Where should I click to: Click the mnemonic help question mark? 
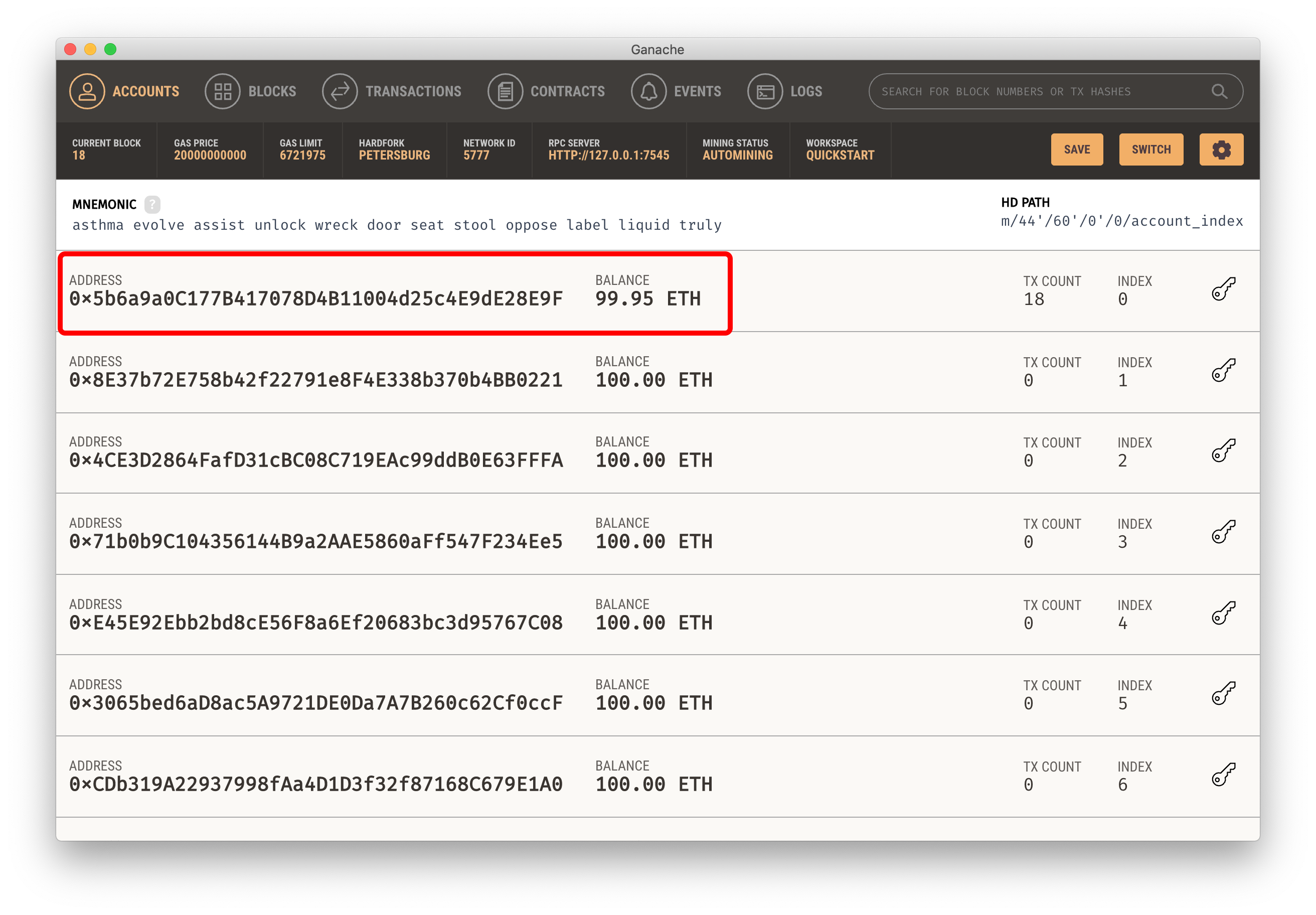click(152, 204)
